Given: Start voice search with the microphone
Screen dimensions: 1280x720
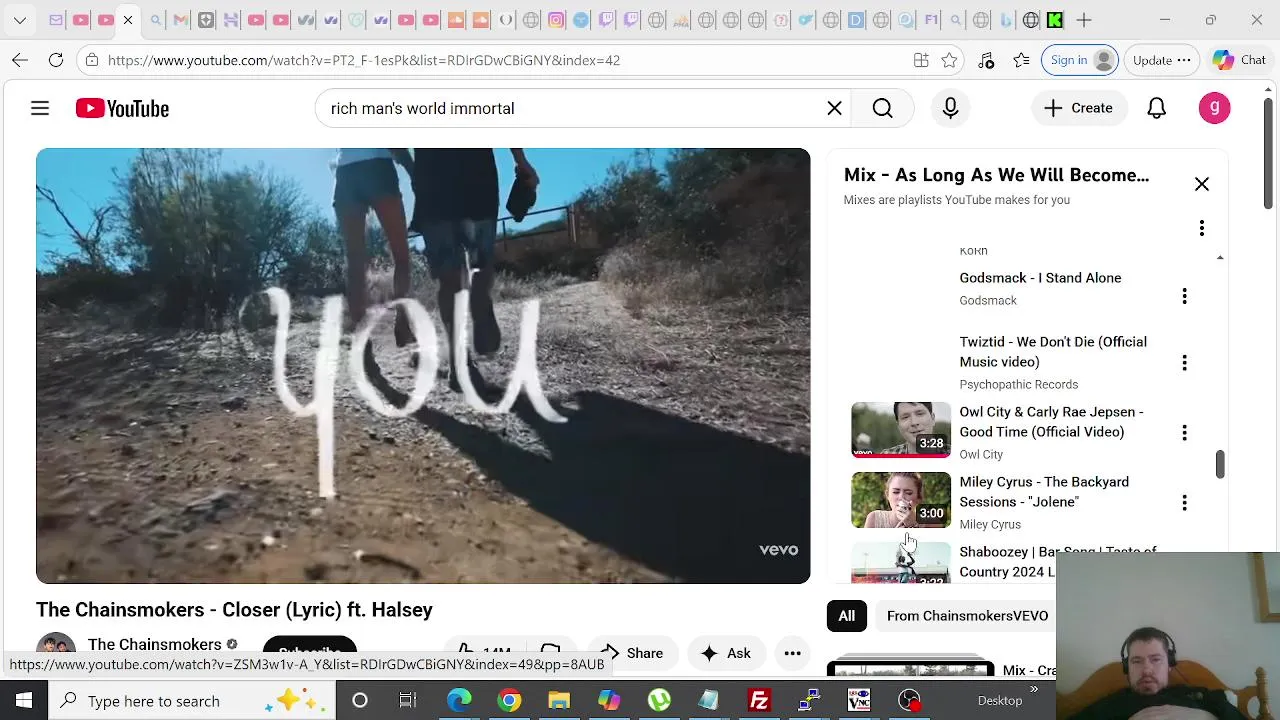Looking at the screenshot, I should (x=950, y=108).
